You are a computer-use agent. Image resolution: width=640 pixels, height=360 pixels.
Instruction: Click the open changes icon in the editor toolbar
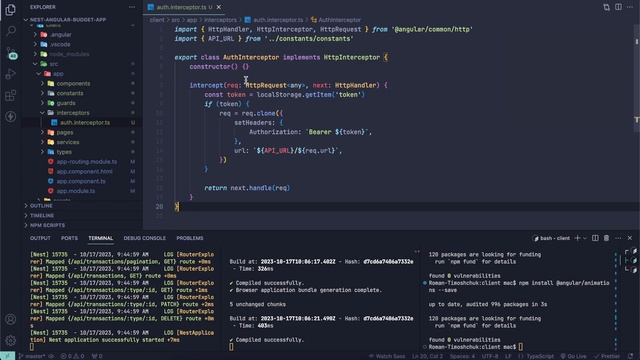(607, 7)
